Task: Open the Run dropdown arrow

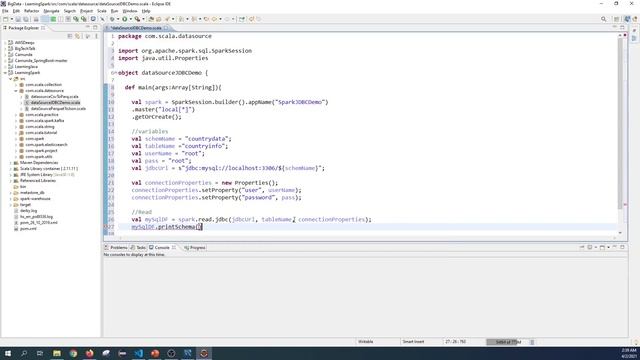Action: [131, 19]
